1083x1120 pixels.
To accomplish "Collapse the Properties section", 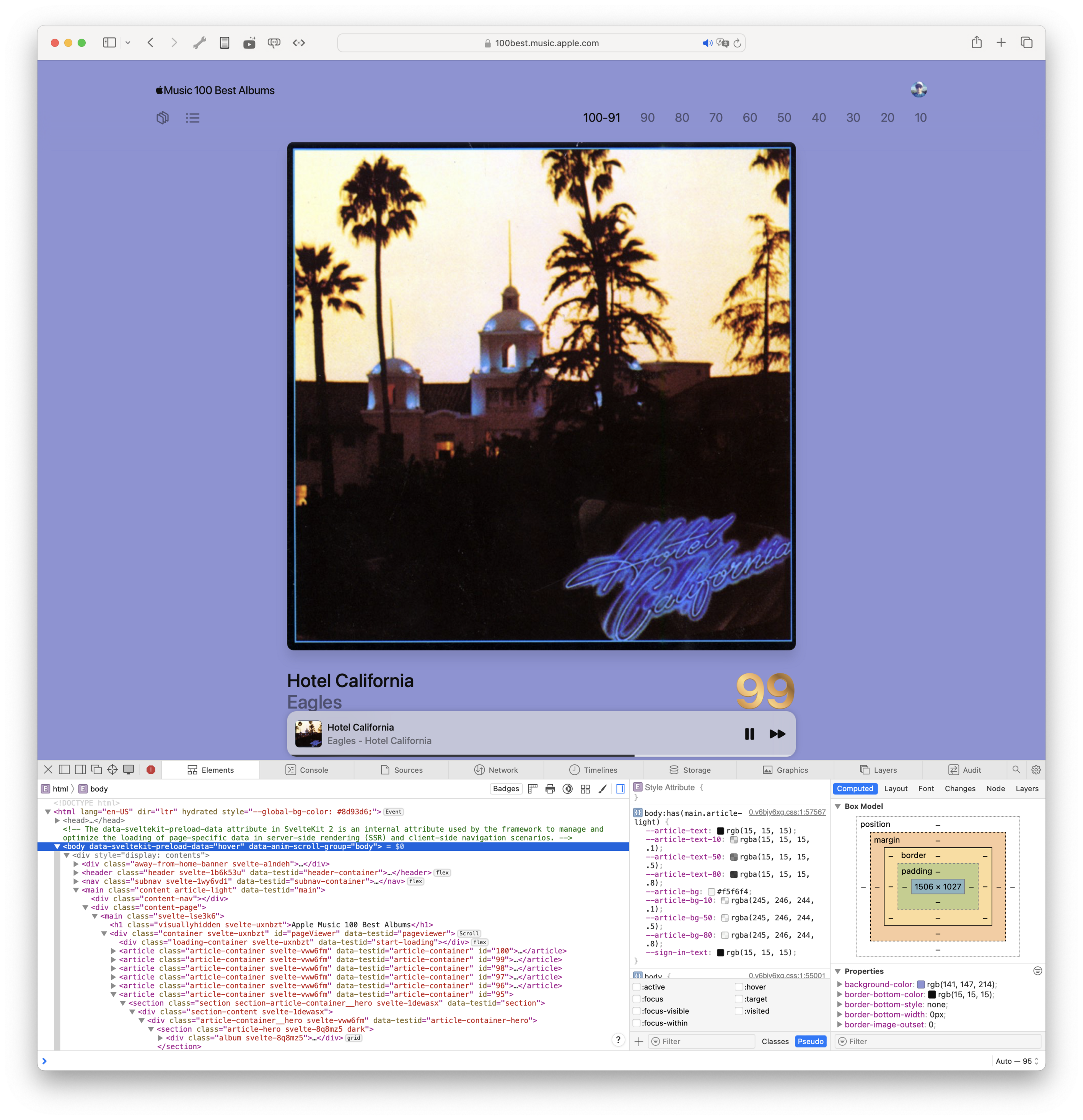I will click(x=838, y=971).
